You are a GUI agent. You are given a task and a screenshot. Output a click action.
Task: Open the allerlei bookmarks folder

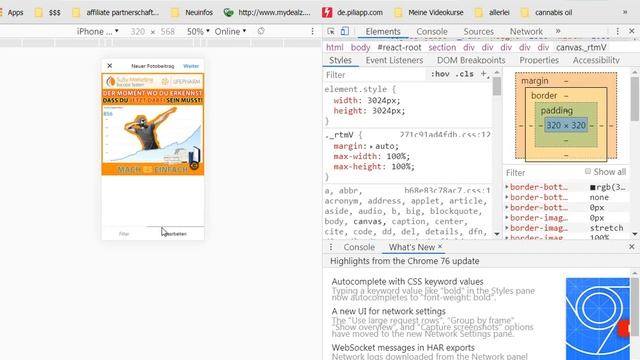(492, 12)
